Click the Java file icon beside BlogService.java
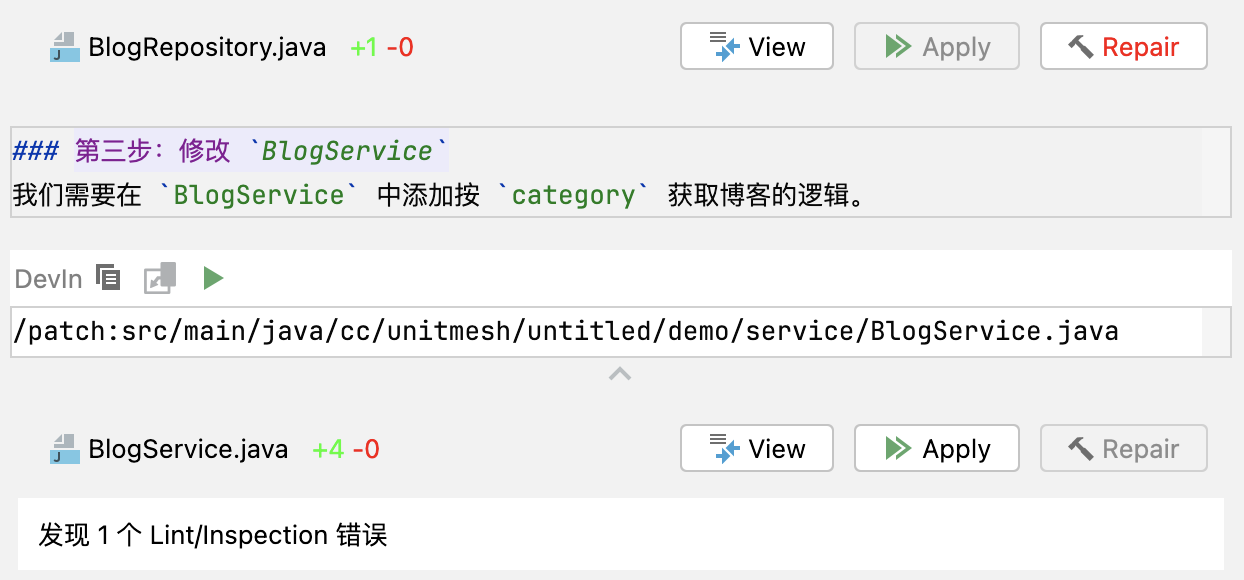This screenshot has width=1244, height=580. click(64, 449)
